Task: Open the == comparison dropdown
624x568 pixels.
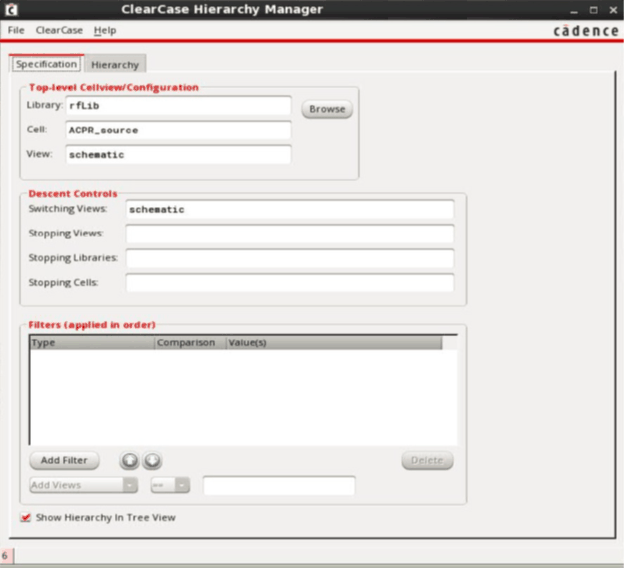Action: (170, 485)
